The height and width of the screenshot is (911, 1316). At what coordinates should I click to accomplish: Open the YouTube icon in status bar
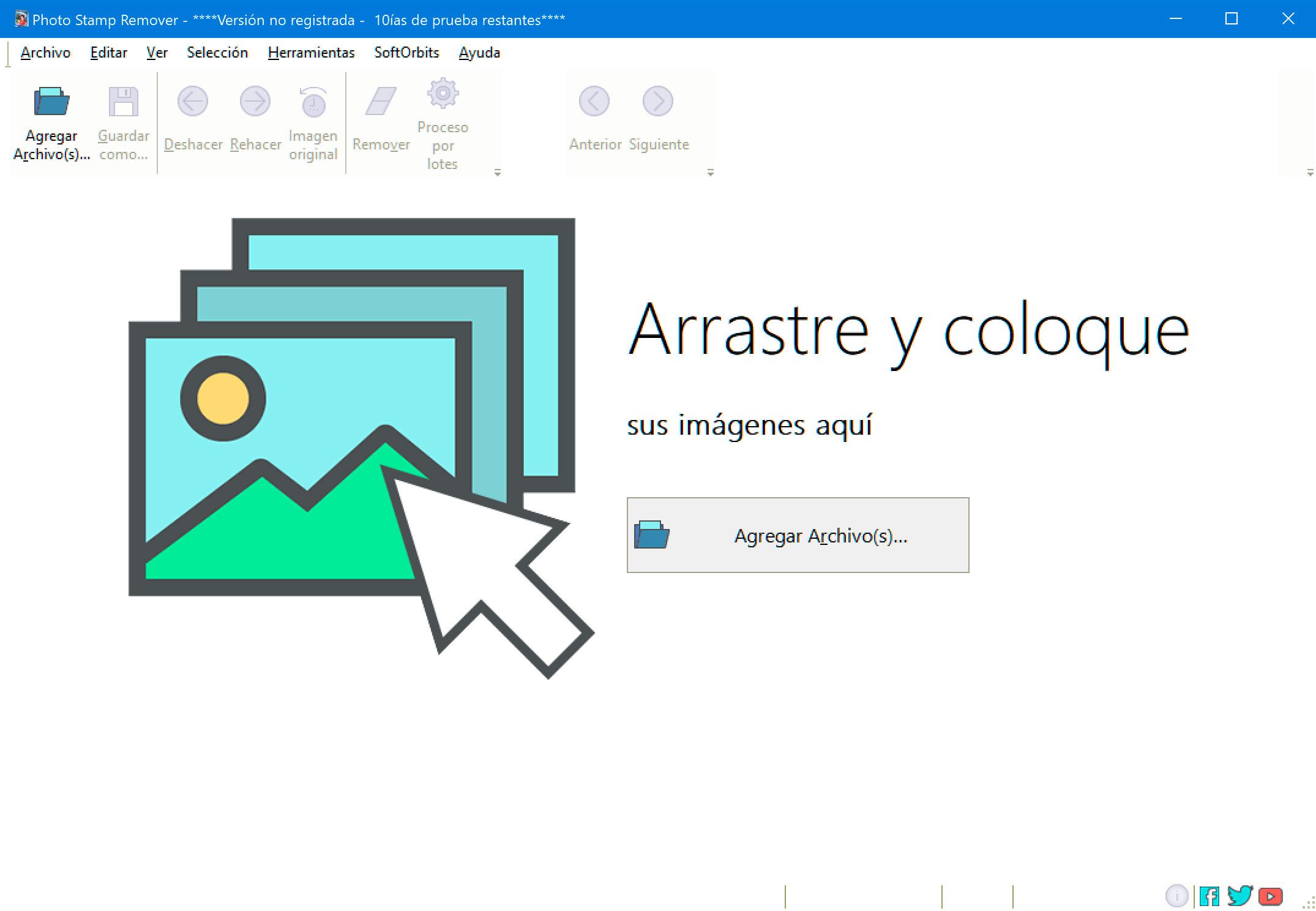pyautogui.click(x=1271, y=897)
